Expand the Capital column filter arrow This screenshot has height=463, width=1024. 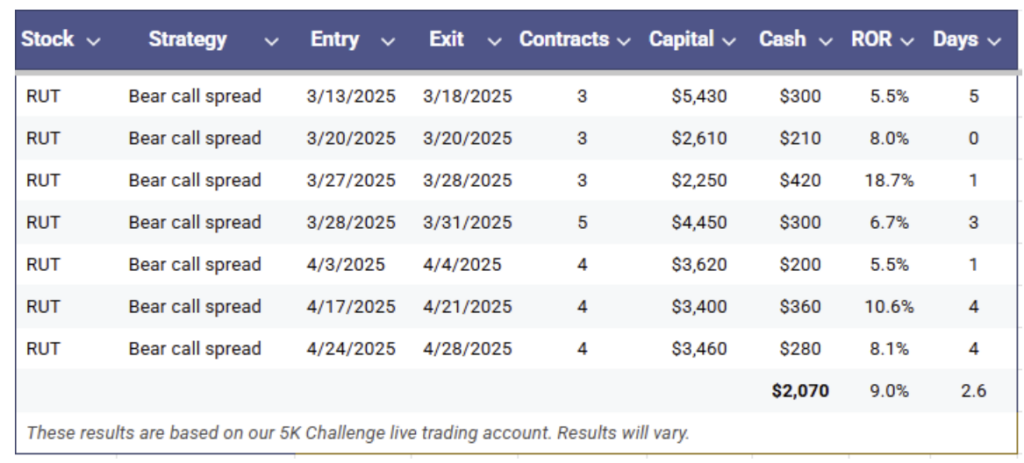click(x=729, y=41)
